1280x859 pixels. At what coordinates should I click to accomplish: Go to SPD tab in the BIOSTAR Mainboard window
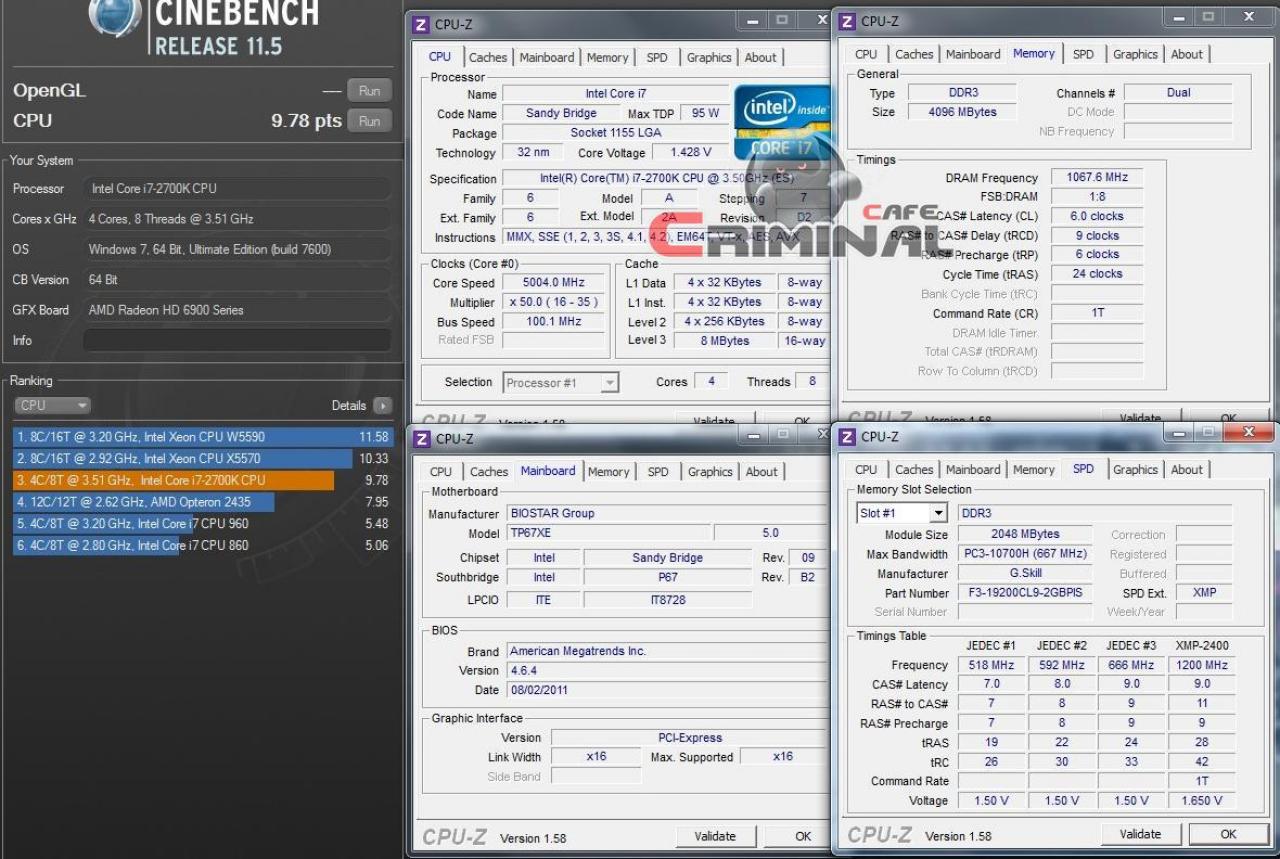658,472
